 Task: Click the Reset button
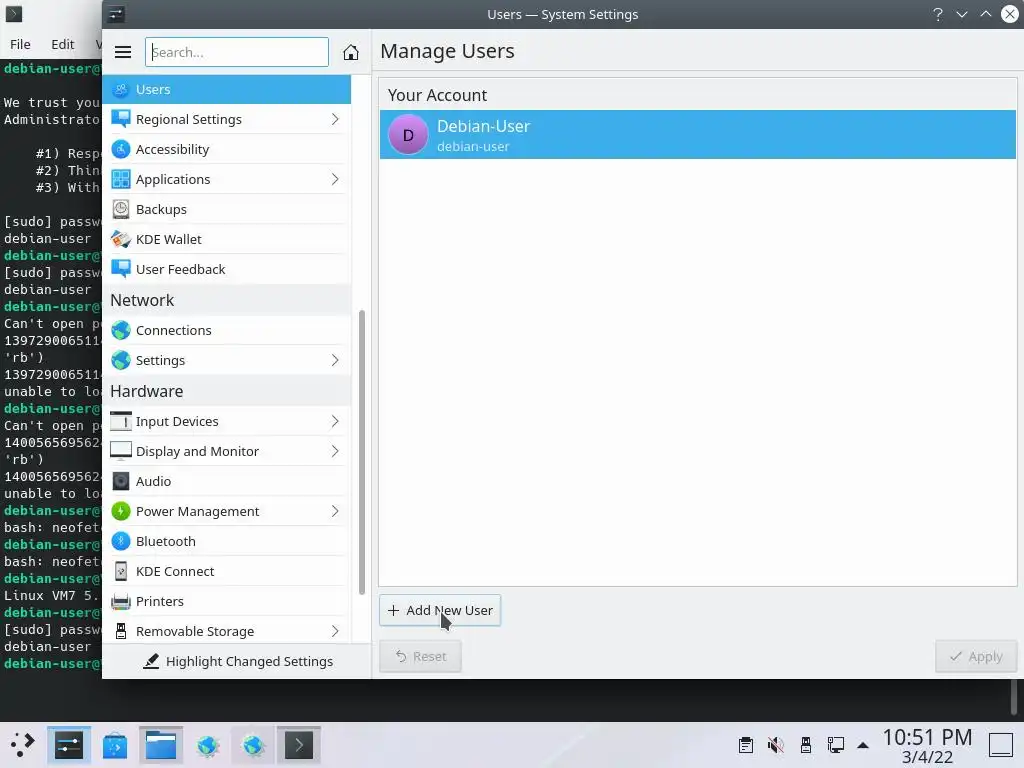(421, 656)
